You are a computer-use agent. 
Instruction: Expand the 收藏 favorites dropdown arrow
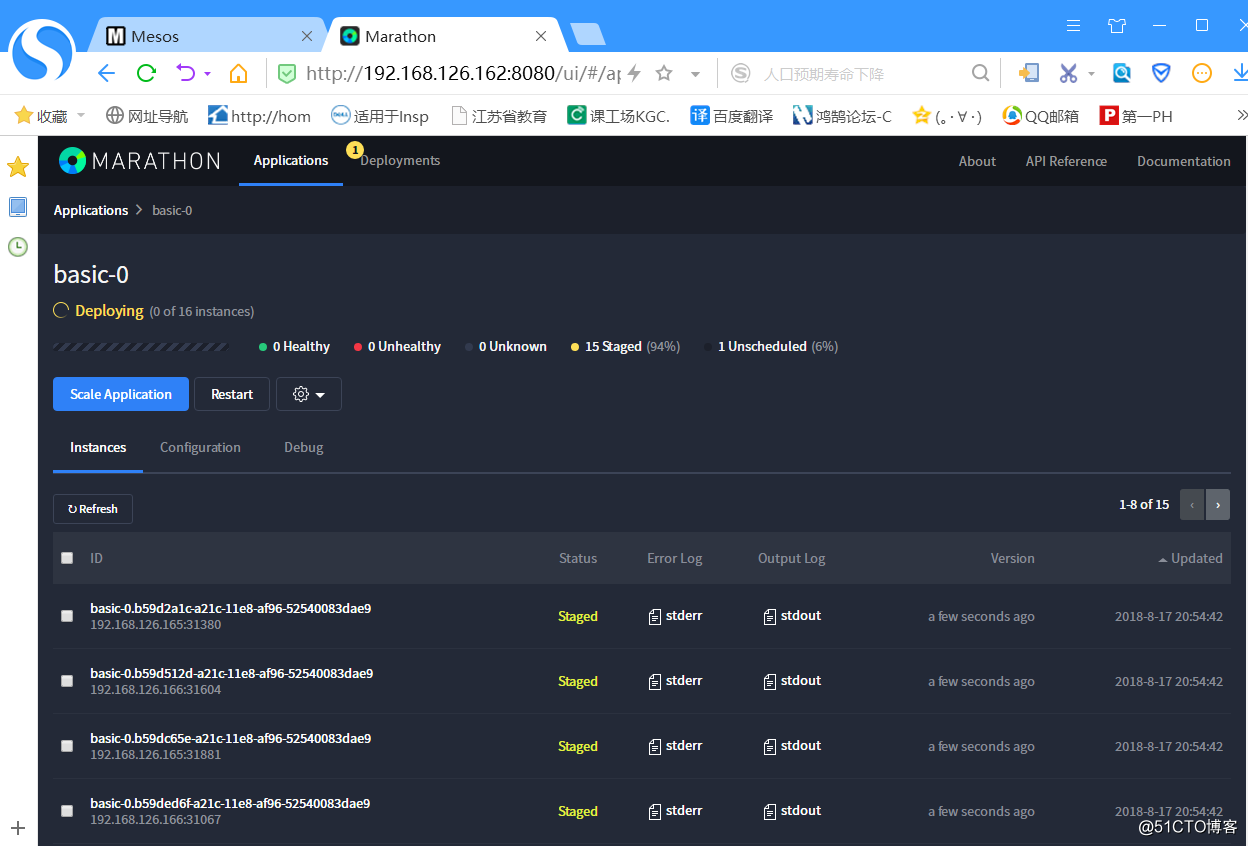[x=81, y=116]
